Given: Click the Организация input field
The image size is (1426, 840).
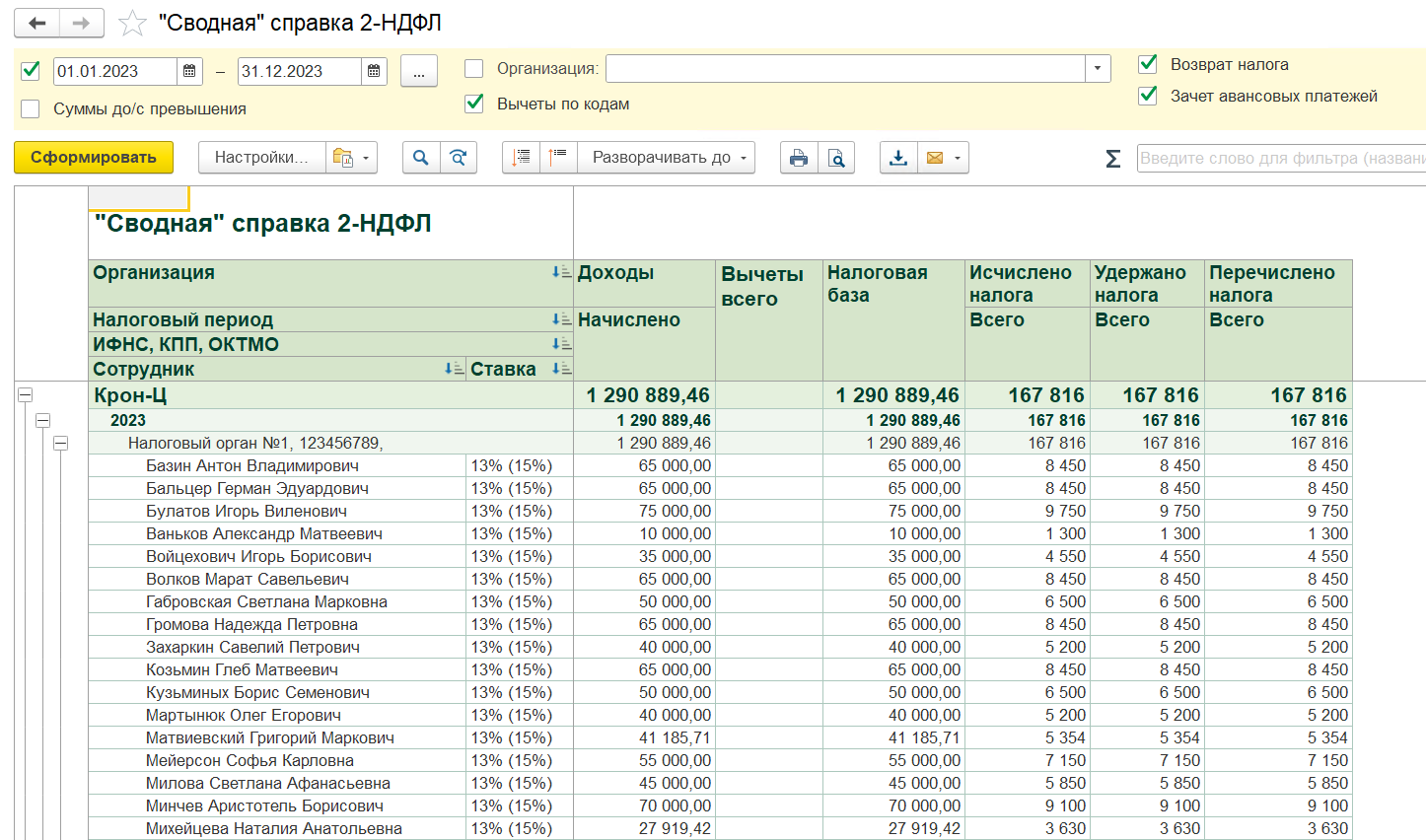Looking at the screenshot, I should coord(845,68).
